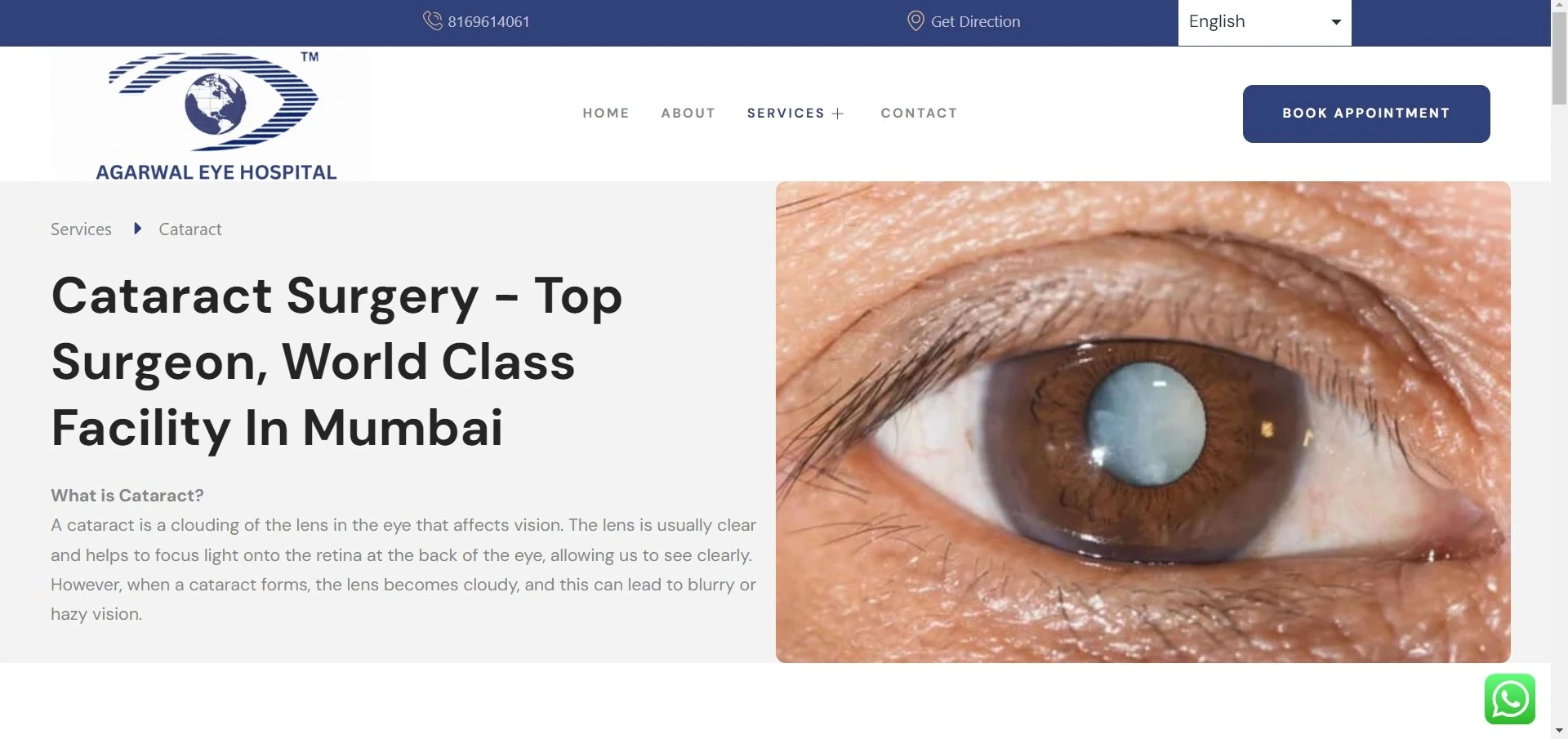Click the breadcrumb arrow separator
The width and height of the screenshot is (1568, 739).
click(x=137, y=229)
